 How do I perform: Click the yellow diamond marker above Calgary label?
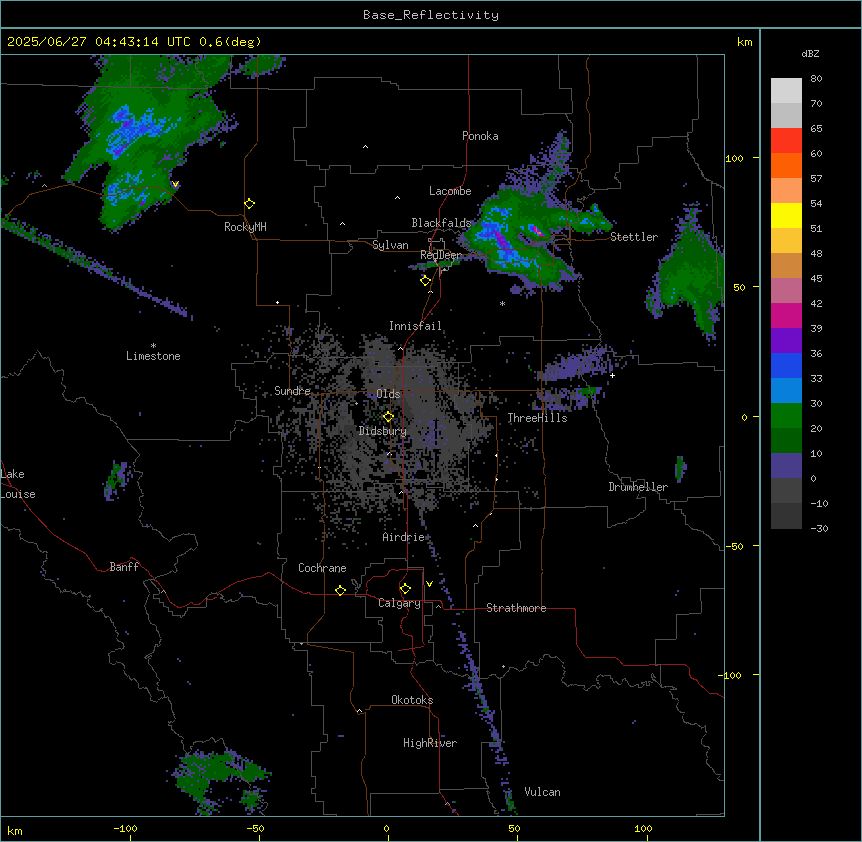(405, 589)
